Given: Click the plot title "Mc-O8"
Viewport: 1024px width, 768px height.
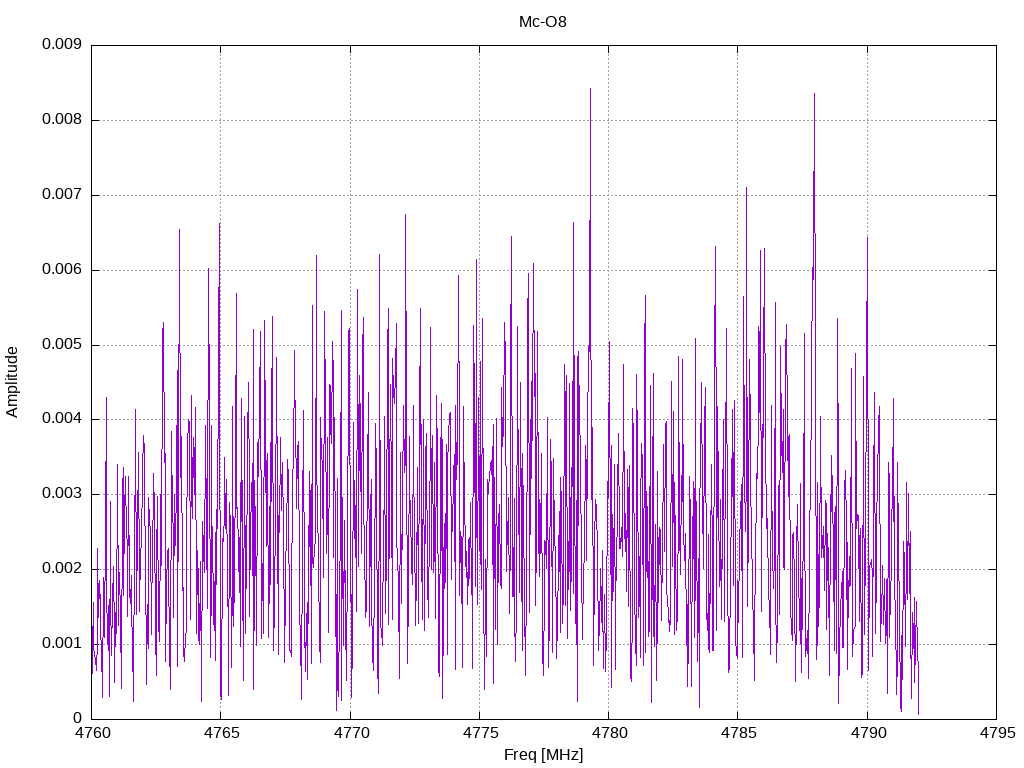Looking at the screenshot, I should coord(542,22).
